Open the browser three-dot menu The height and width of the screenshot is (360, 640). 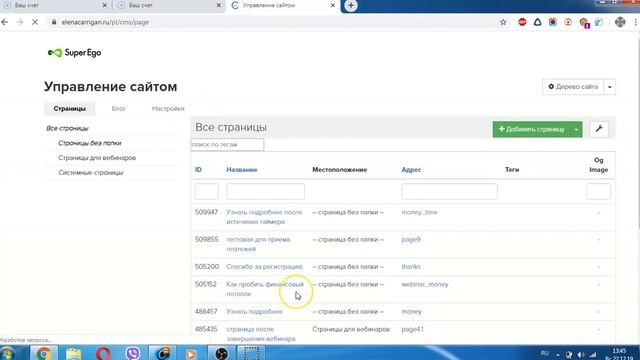pyautogui.click(x=636, y=22)
